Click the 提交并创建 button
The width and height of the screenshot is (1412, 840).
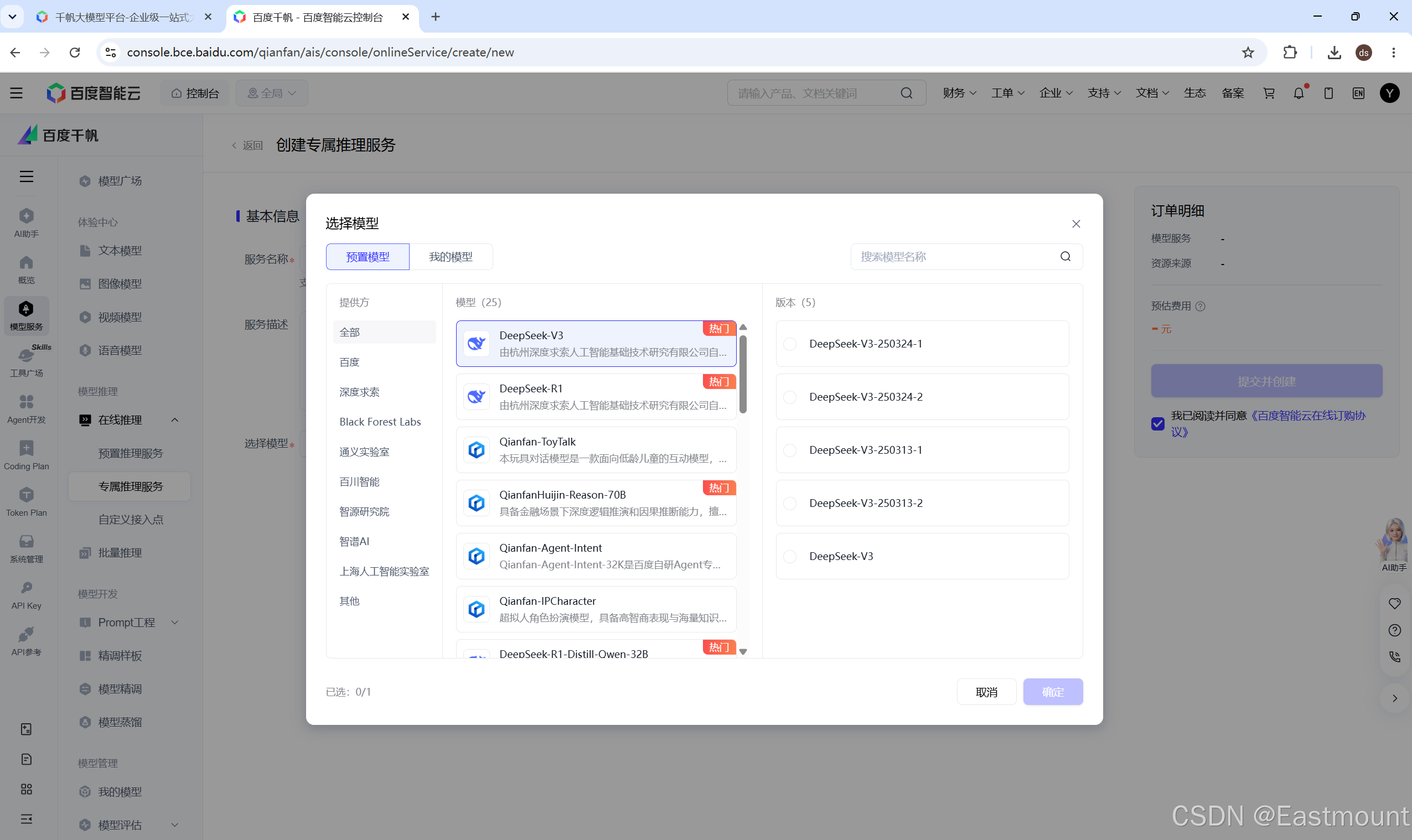click(x=1266, y=381)
